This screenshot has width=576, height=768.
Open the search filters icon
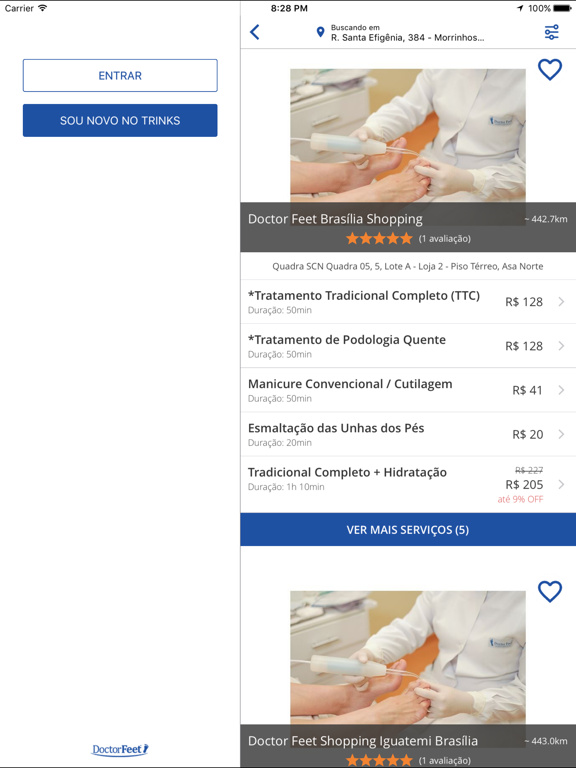click(552, 32)
